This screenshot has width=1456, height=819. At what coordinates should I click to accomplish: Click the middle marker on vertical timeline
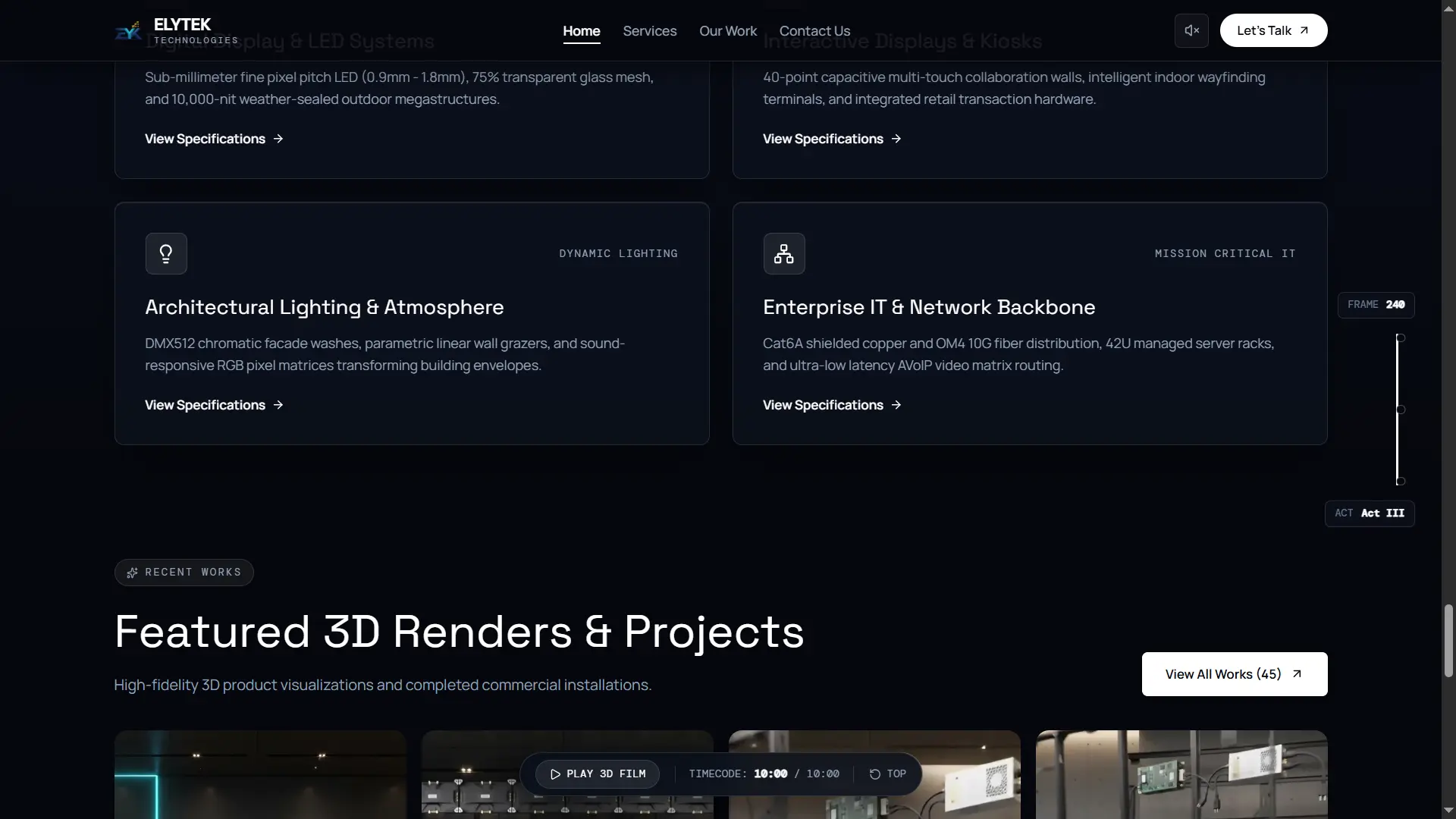click(1401, 409)
